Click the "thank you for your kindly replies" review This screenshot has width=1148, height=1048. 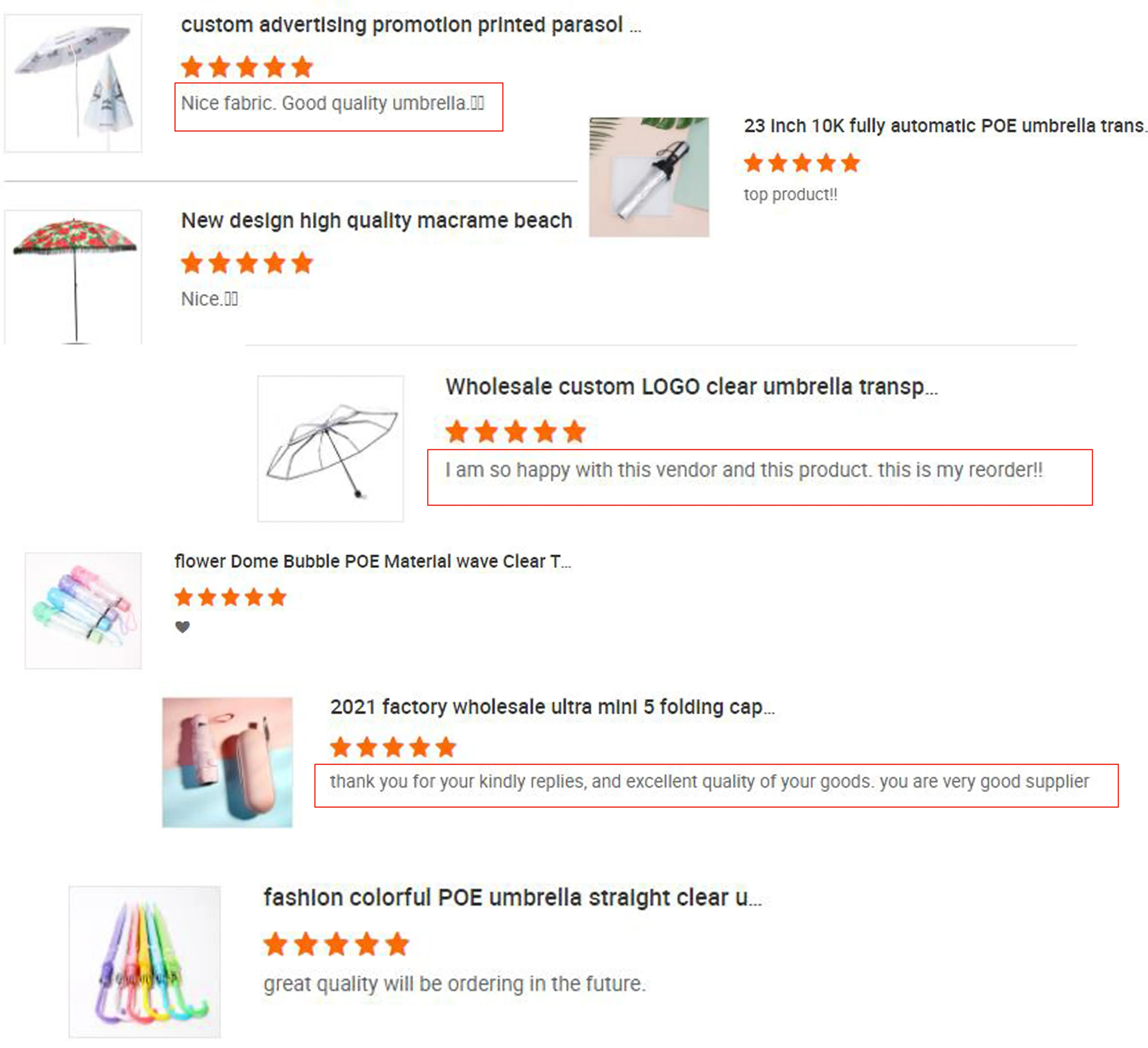709,782
